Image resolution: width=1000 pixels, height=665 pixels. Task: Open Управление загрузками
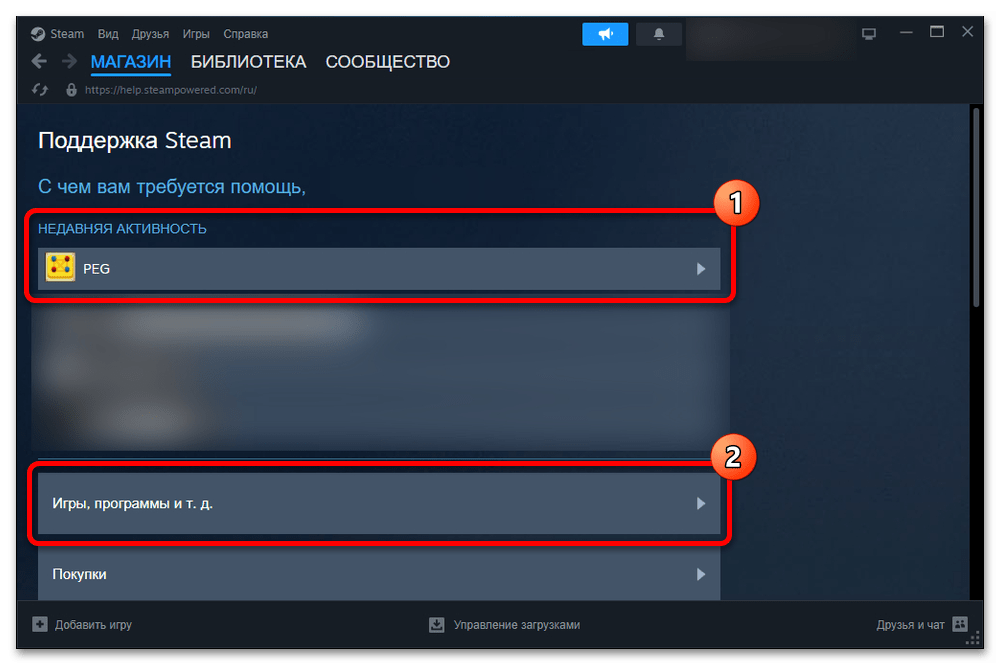pyautogui.click(x=517, y=624)
